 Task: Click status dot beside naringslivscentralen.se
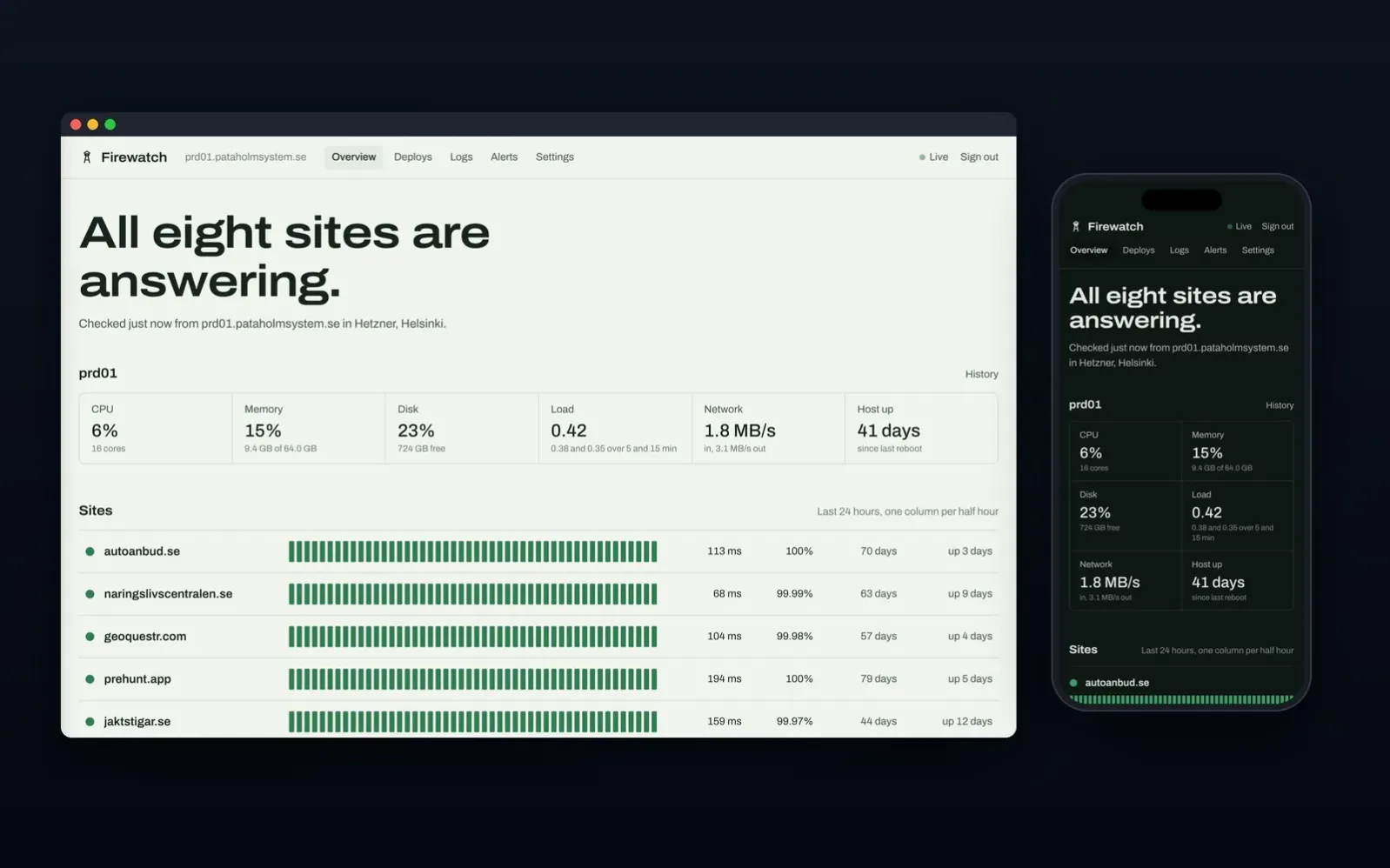coord(90,594)
